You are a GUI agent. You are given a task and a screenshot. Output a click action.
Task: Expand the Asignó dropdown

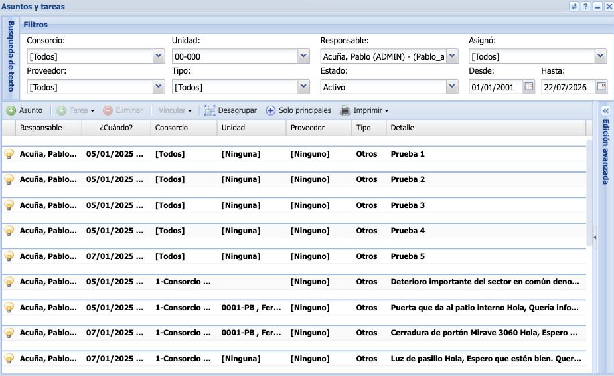pyautogui.click(x=600, y=56)
